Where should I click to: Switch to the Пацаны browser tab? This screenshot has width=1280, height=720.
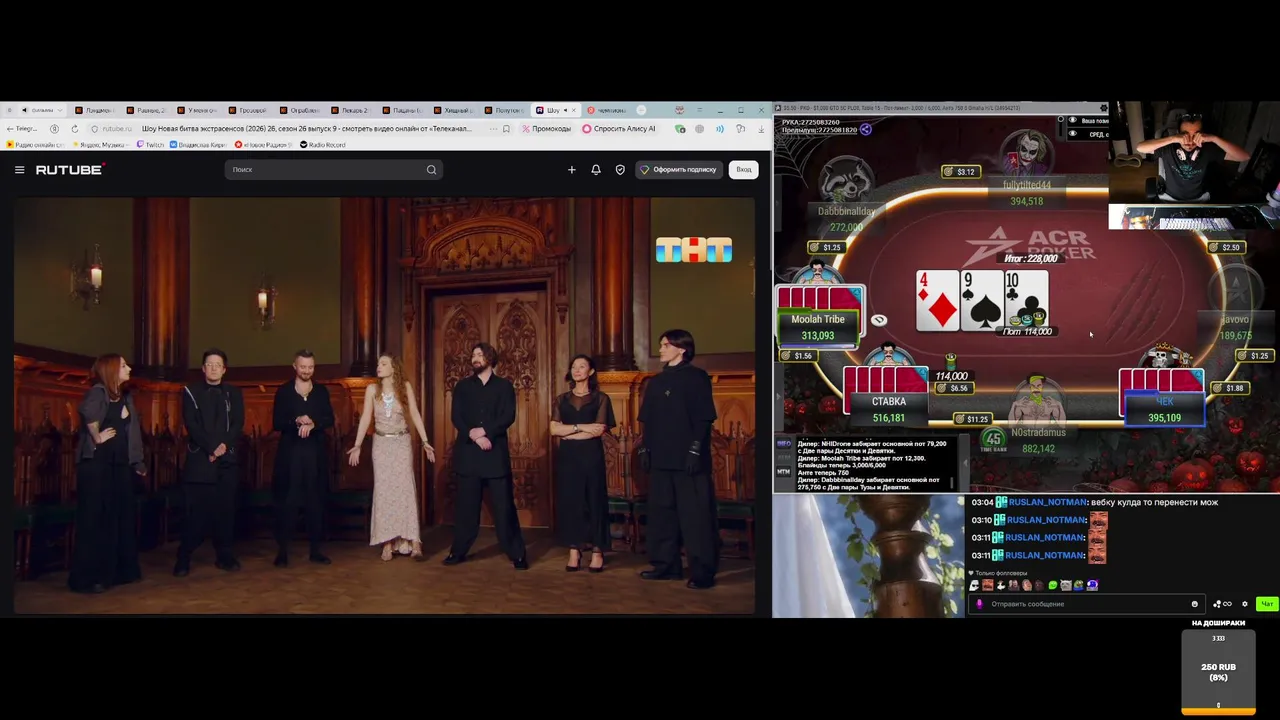coord(404,110)
